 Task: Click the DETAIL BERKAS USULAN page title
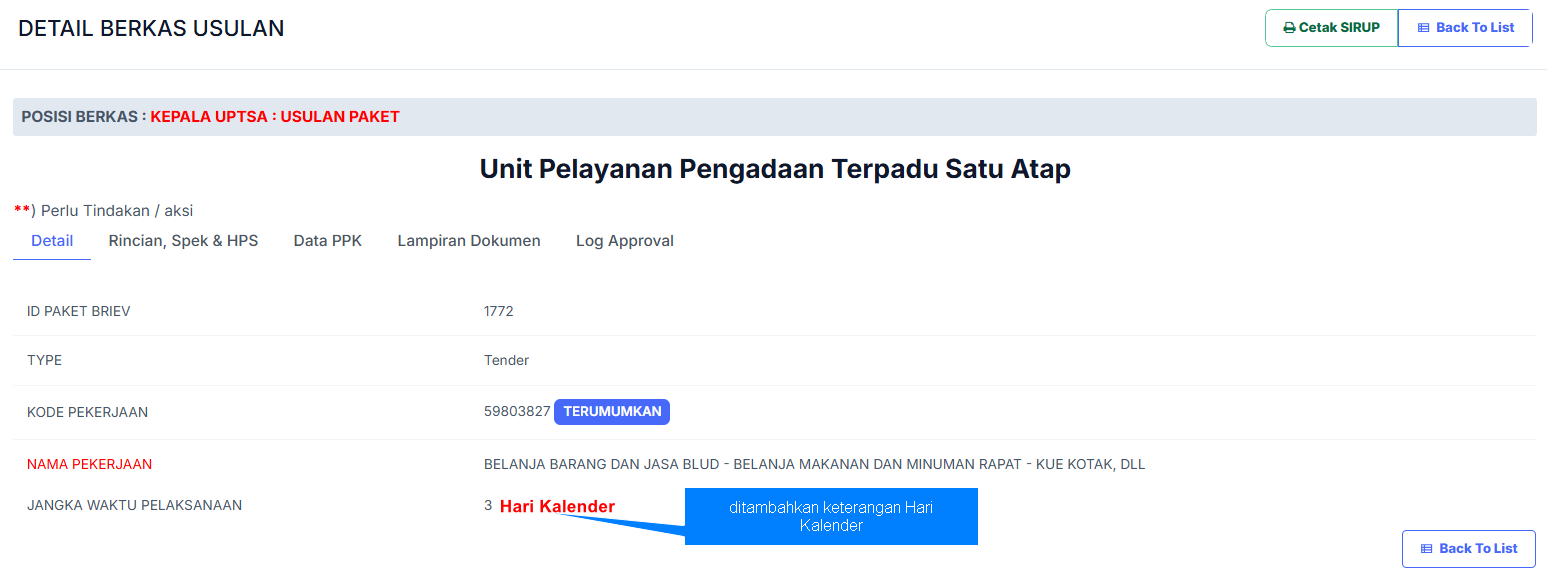click(151, 29)
